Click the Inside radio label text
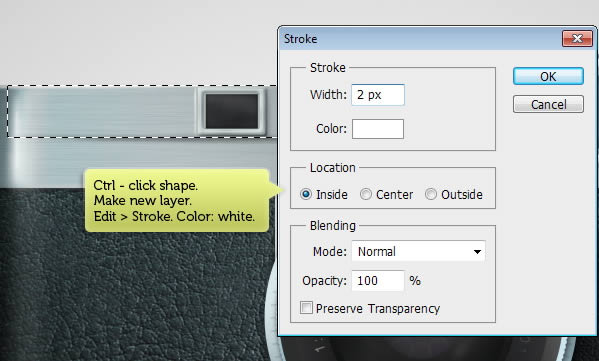Image resolution: width=599 pixels, height=361 pixels. (332, 195)
